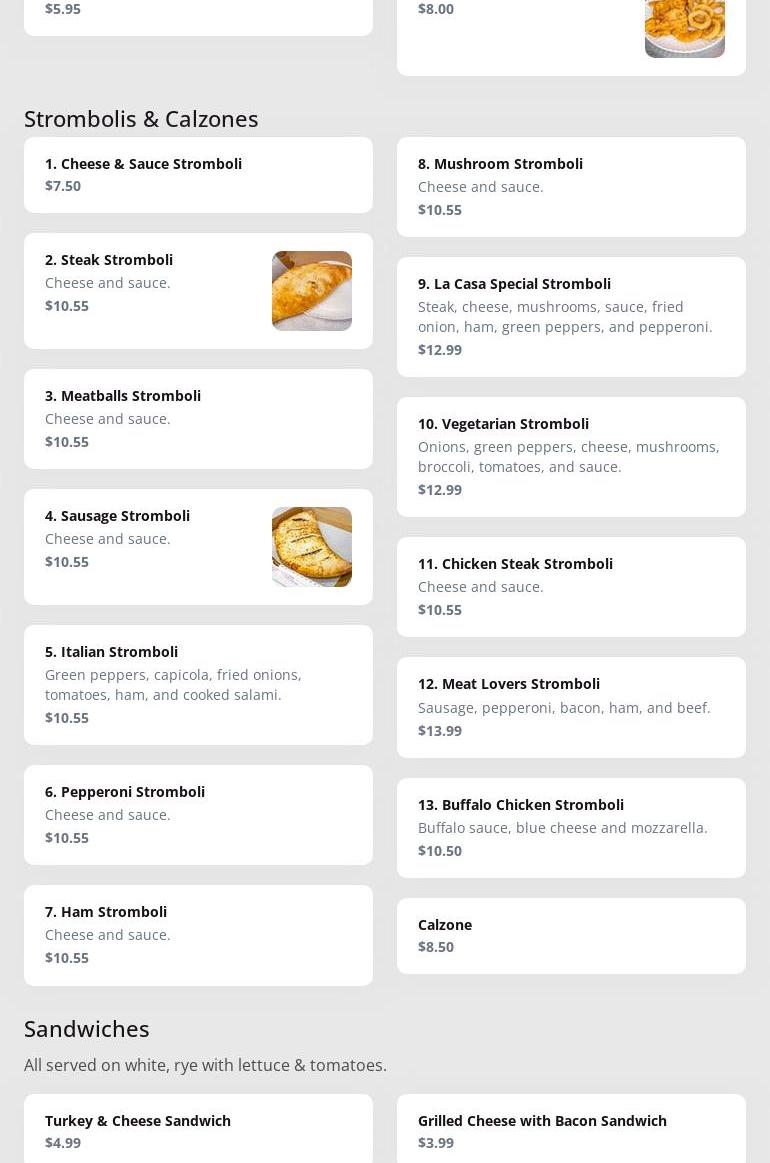Choose Turkey & Cheese Sandwich
The image size is (770, 1163).
(198, 1131)
